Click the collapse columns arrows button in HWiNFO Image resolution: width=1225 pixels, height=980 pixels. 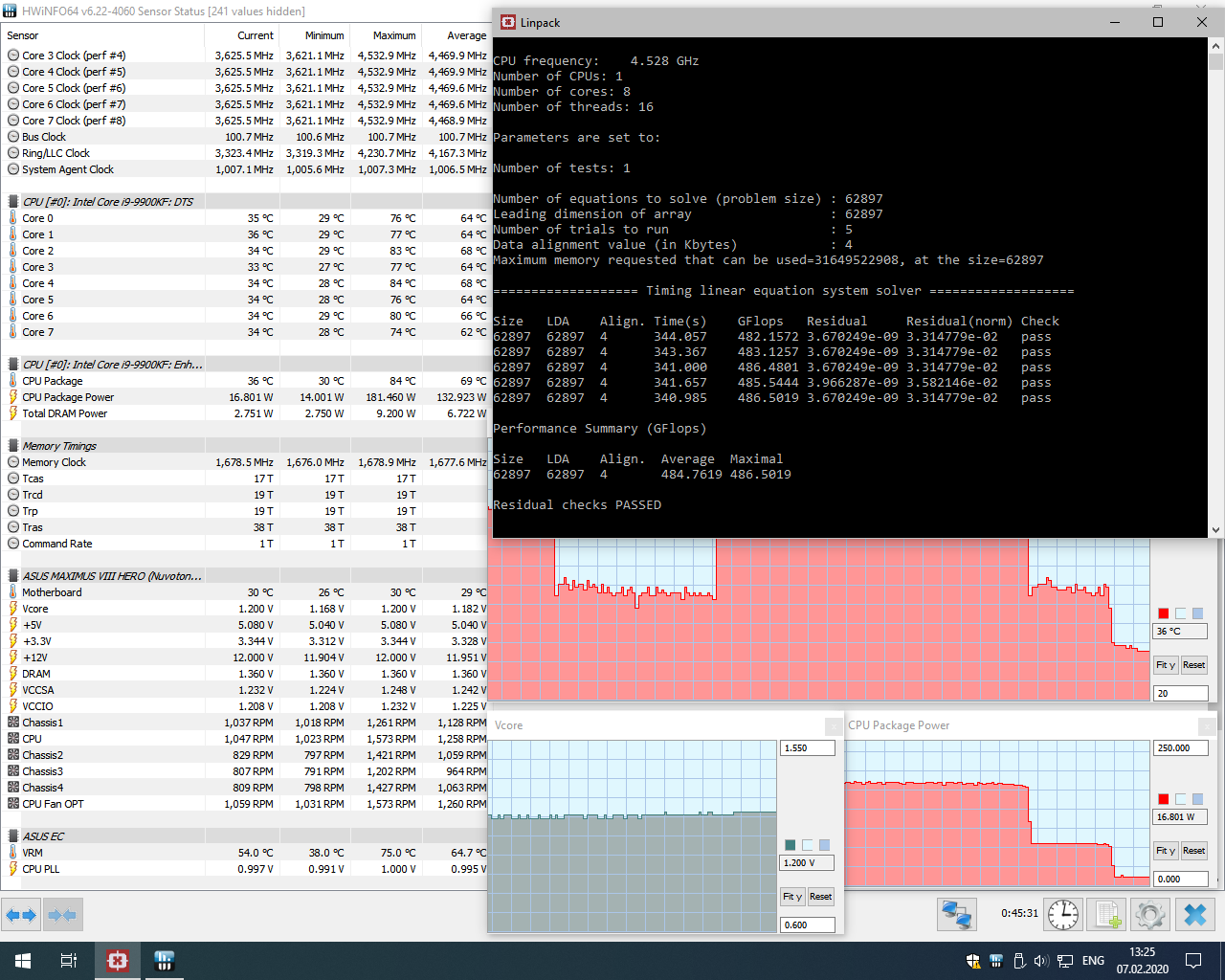(62, 915)
